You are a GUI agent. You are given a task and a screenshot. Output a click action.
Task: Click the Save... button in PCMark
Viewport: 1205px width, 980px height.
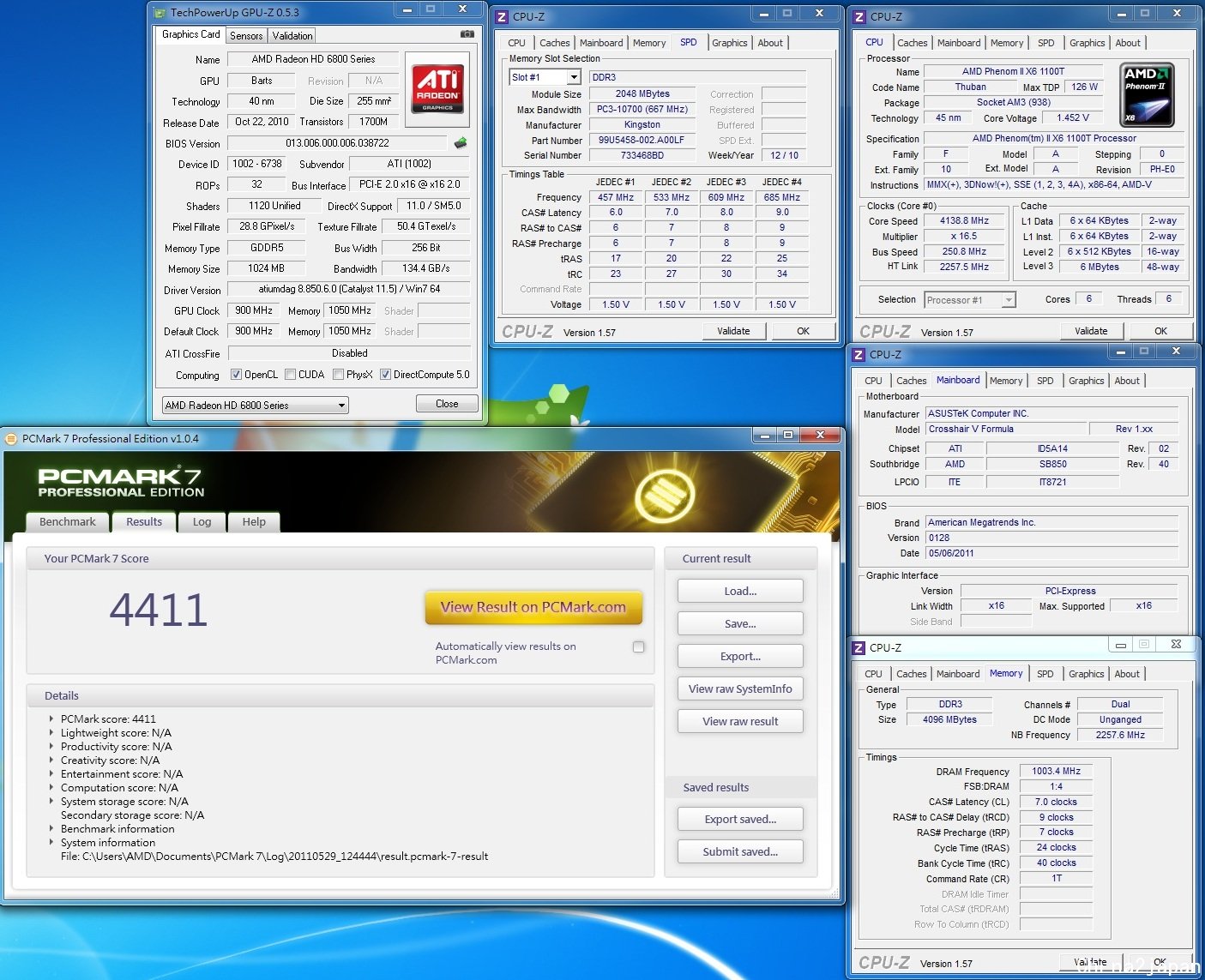(740, 623)
